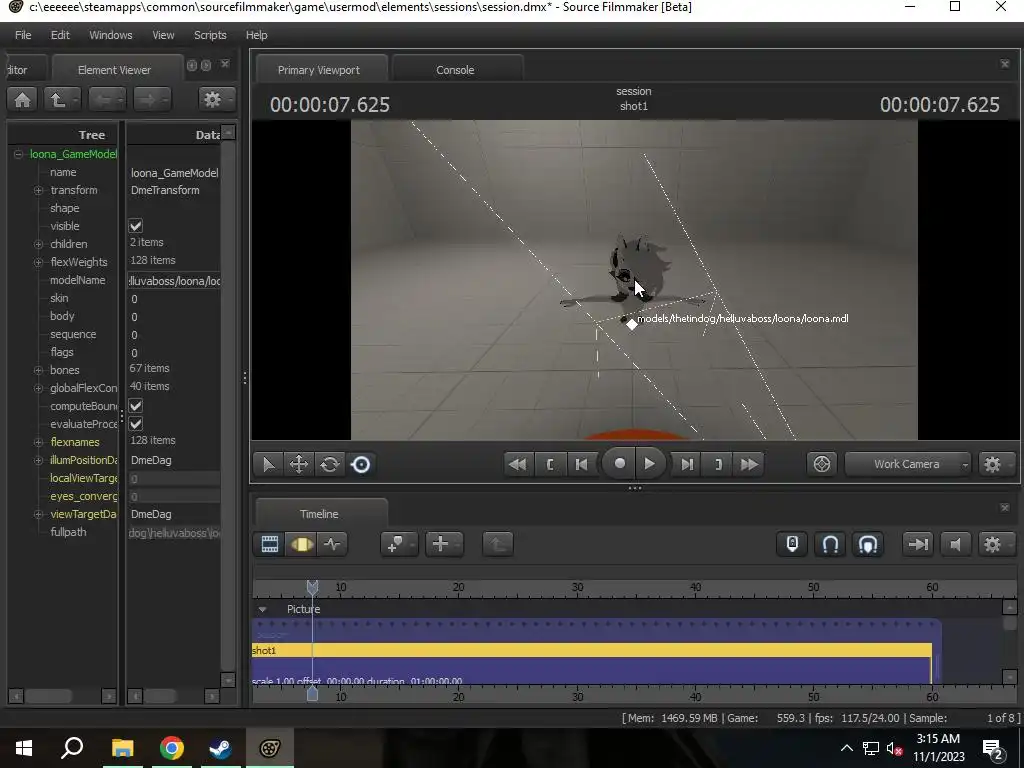
Task: Select the move manipulator tool
Action: (x=299, y=464)
